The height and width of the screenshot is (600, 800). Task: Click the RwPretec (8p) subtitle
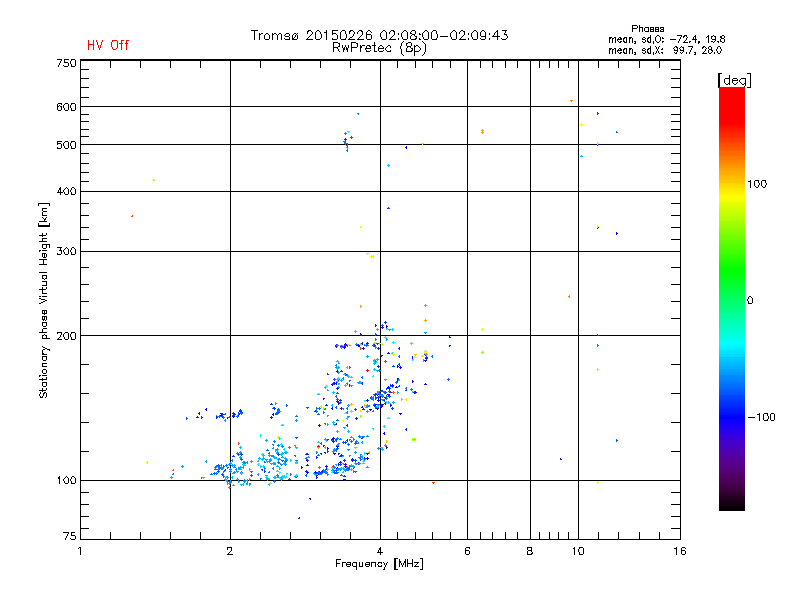tap(379, 48)
